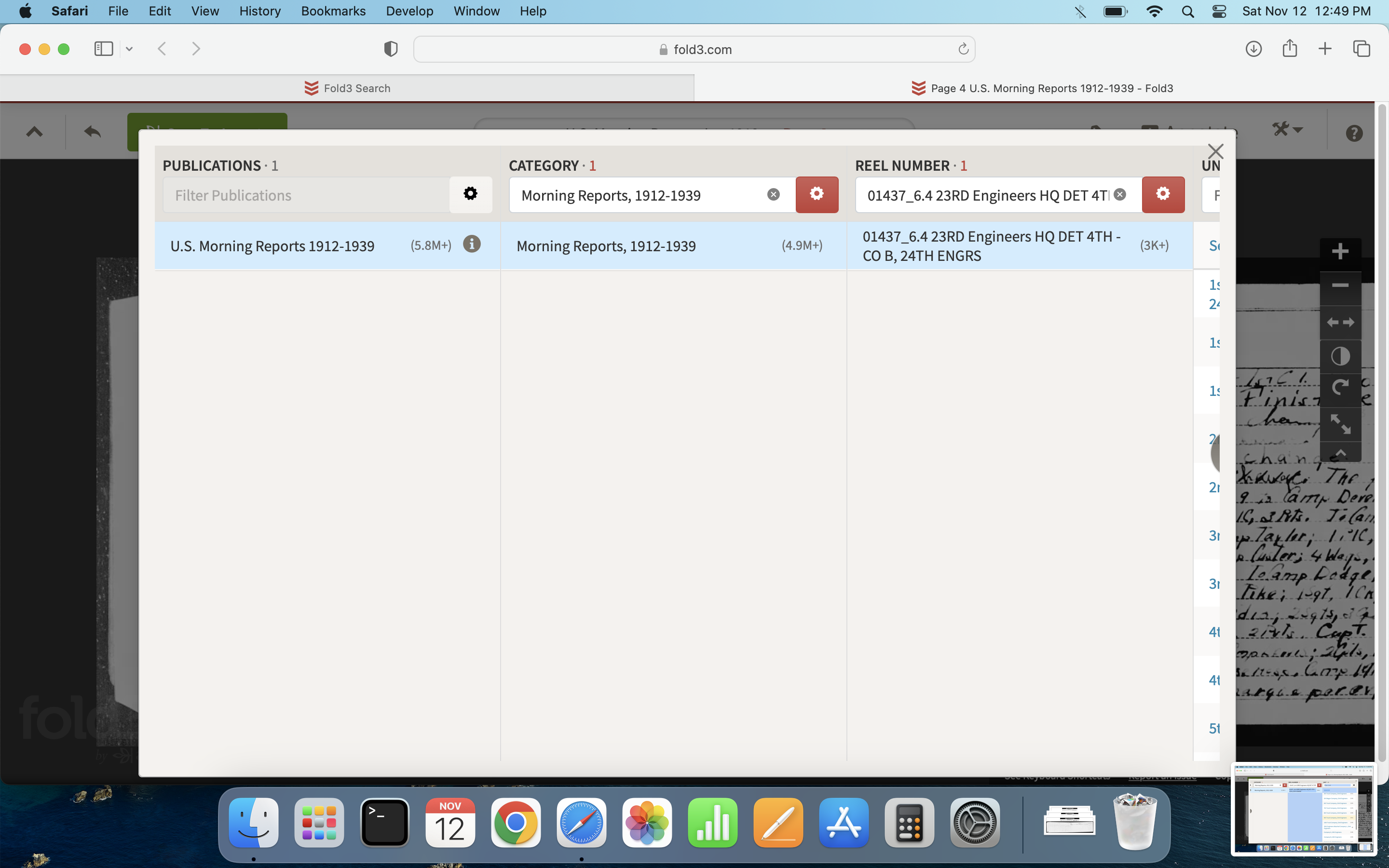Zoom out with the viewer minus icon
The image size is (1389, 868).
(1340, 285)
